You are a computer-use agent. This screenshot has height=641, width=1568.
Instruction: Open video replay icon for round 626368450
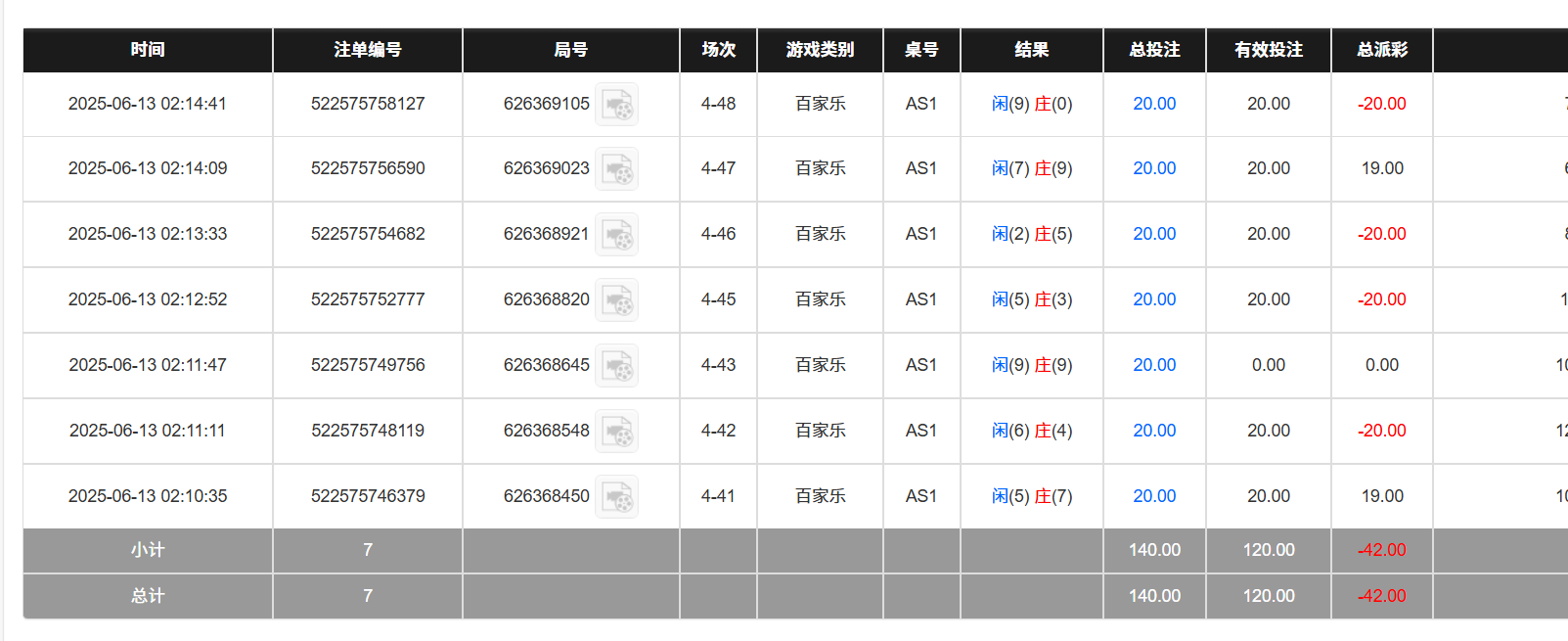pos(617,497)
